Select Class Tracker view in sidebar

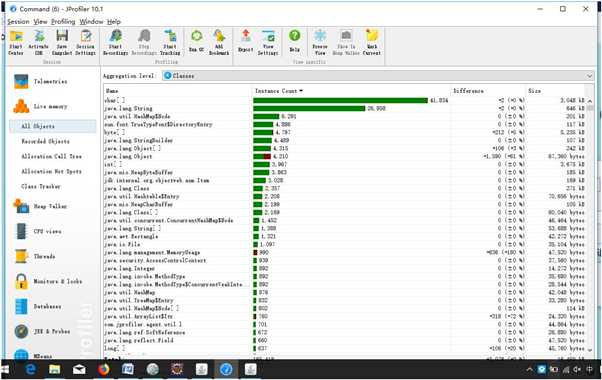[41, 186]
